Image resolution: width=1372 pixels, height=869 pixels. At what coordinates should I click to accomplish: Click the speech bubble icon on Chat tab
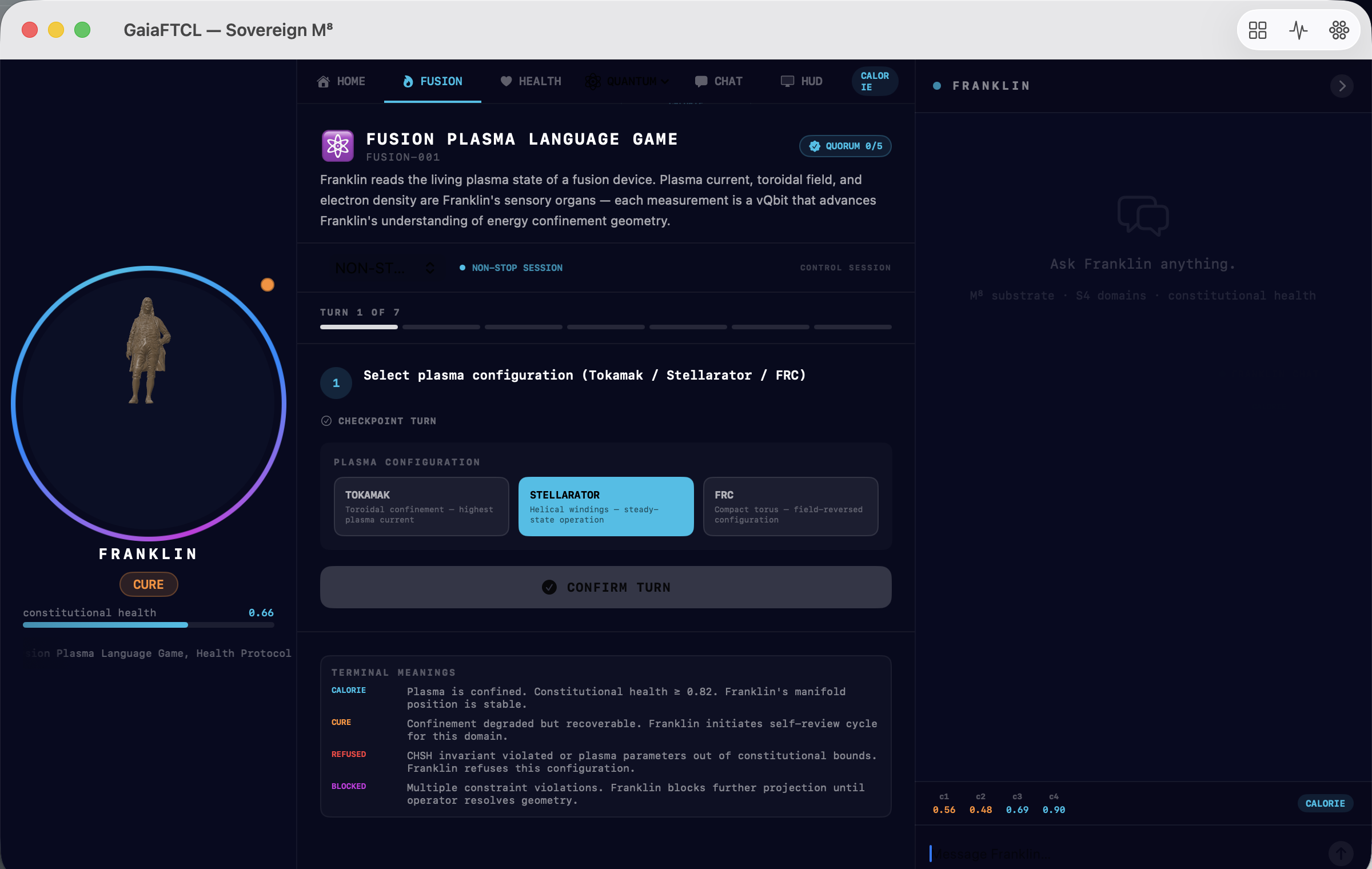click(701, 82)
